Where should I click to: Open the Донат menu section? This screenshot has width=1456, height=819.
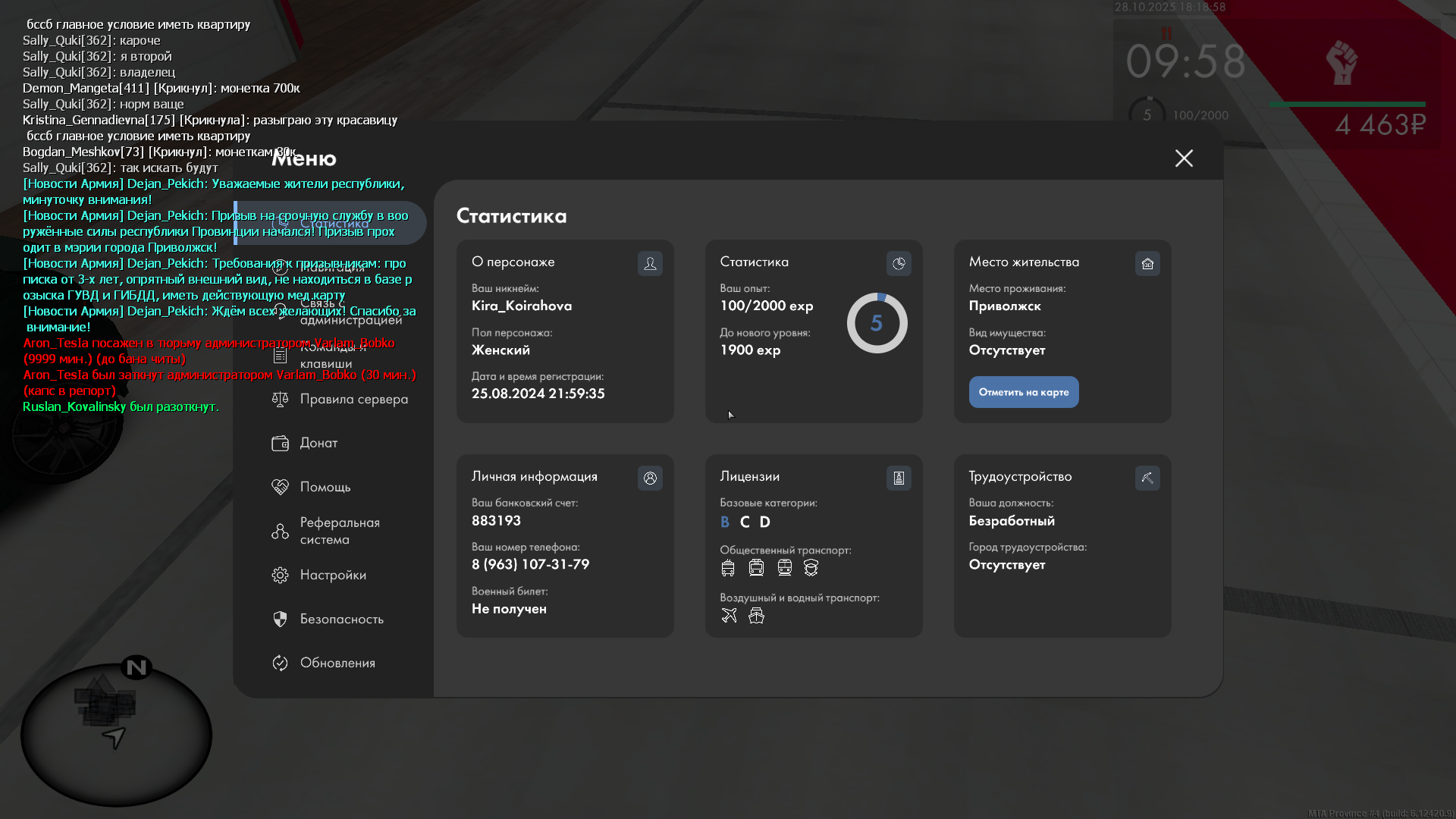(318, 443)
